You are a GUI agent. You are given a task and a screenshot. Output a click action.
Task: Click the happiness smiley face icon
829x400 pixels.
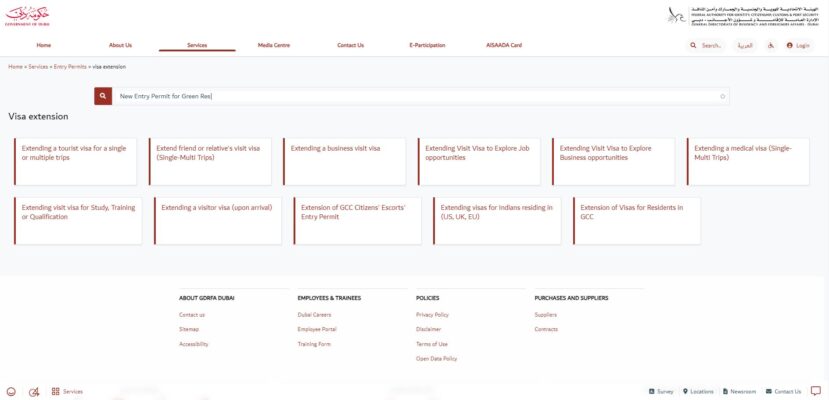pos(11,392)
